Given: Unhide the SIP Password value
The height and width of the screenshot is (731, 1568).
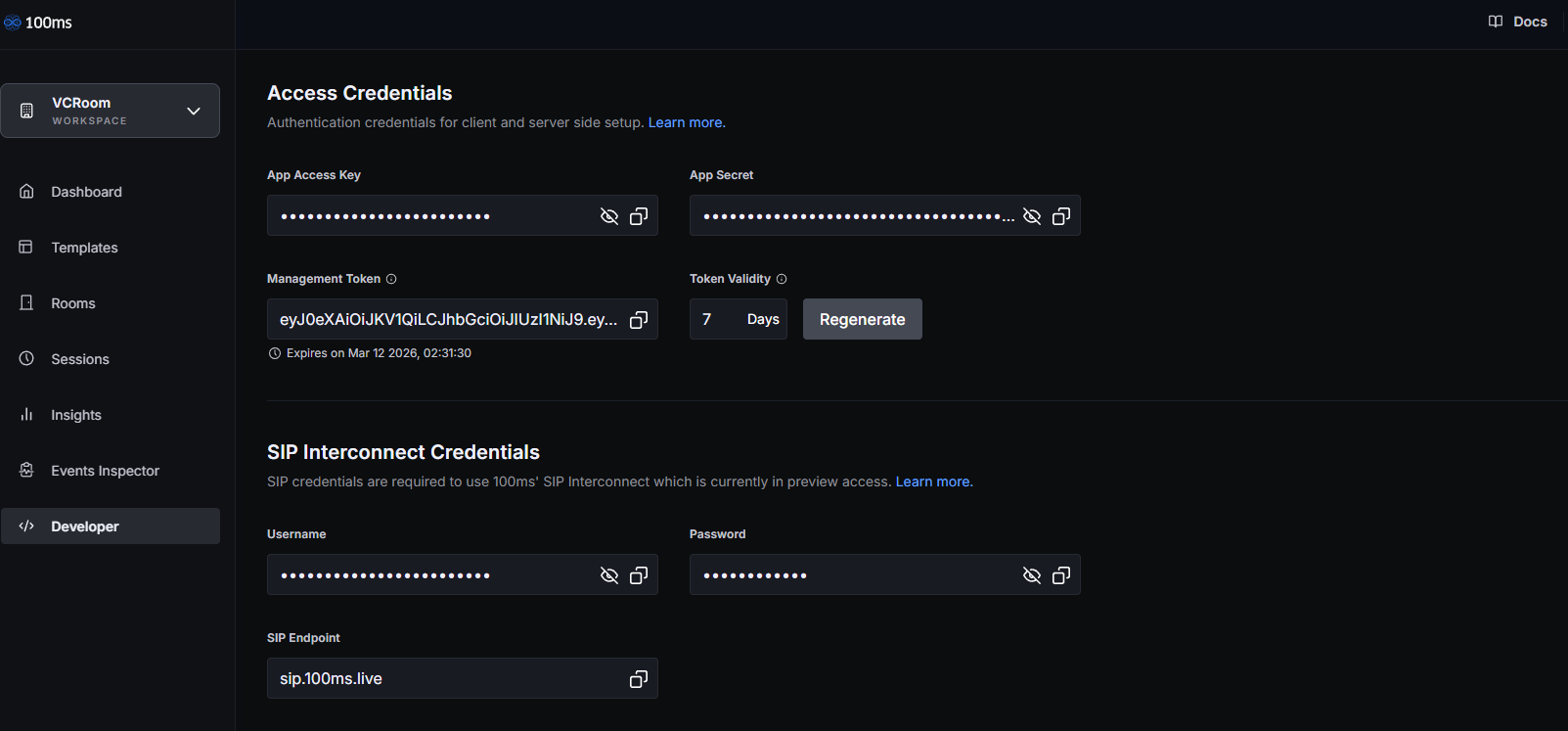Looking at the screenshot, I should tap(1032, 575).
